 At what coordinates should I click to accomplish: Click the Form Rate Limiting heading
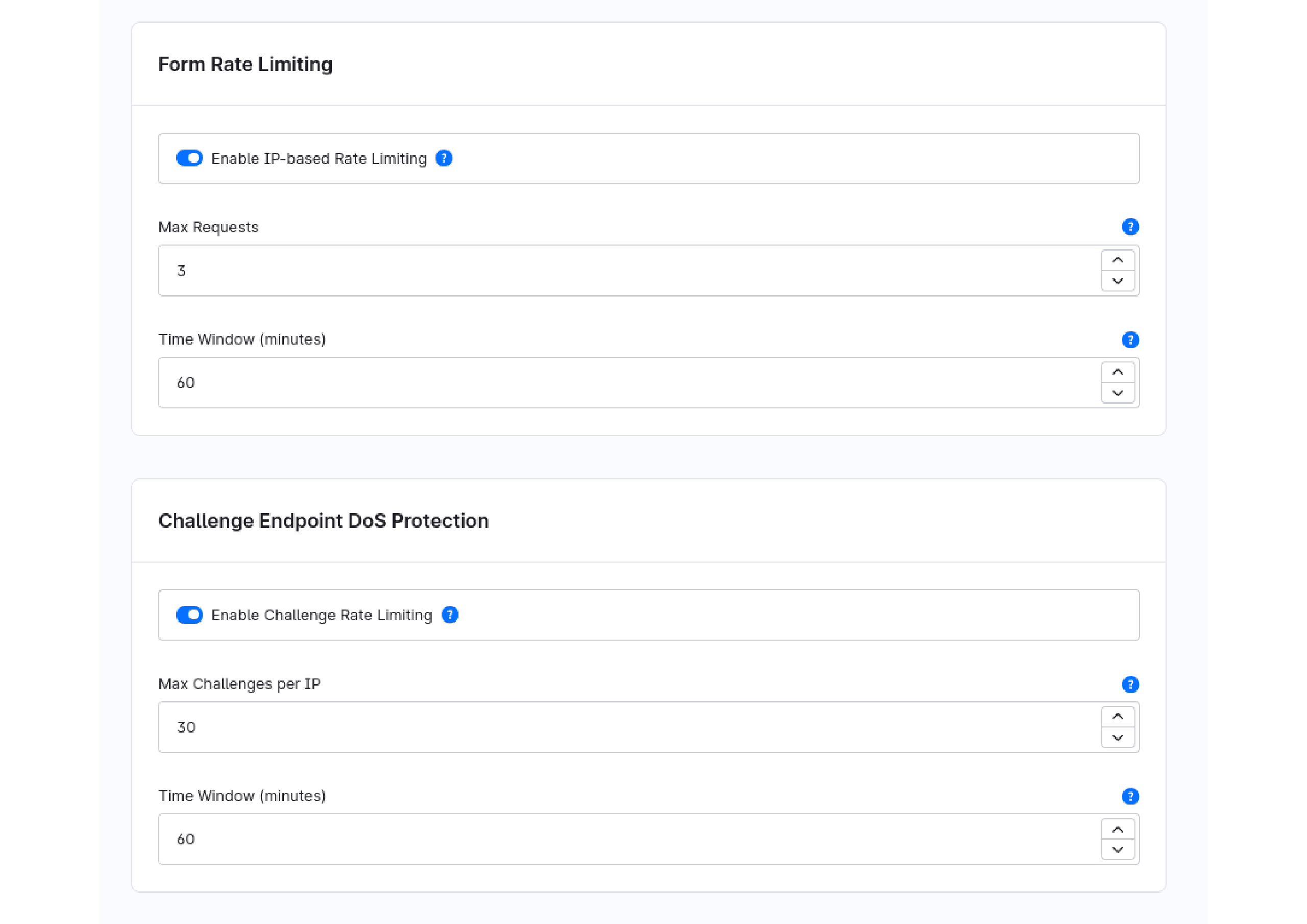coord(246,64)
